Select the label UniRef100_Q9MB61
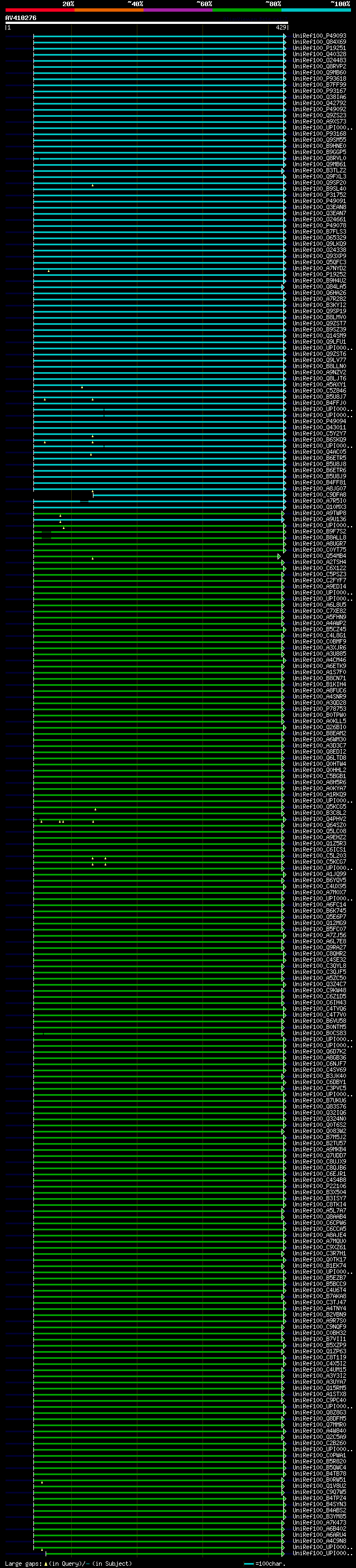This screenshot has height=1568, width=356. (x=319, y=164)
